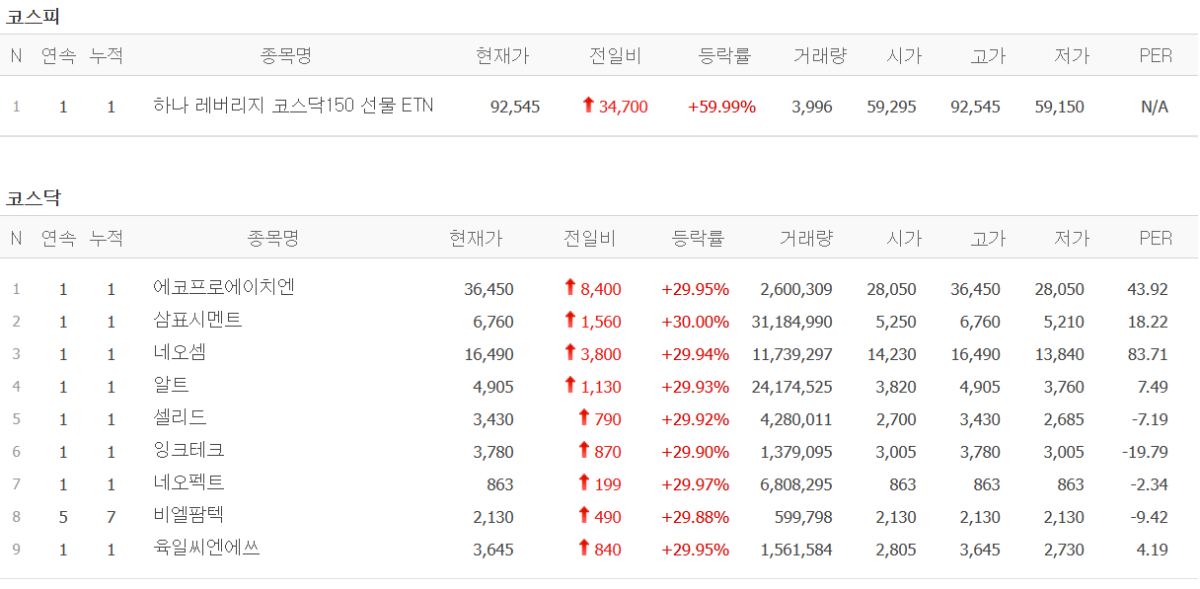This screenshot has height=589, width=1200.
Task: Select the 비엘팜텍 stock entry
Action: (188, 516)
